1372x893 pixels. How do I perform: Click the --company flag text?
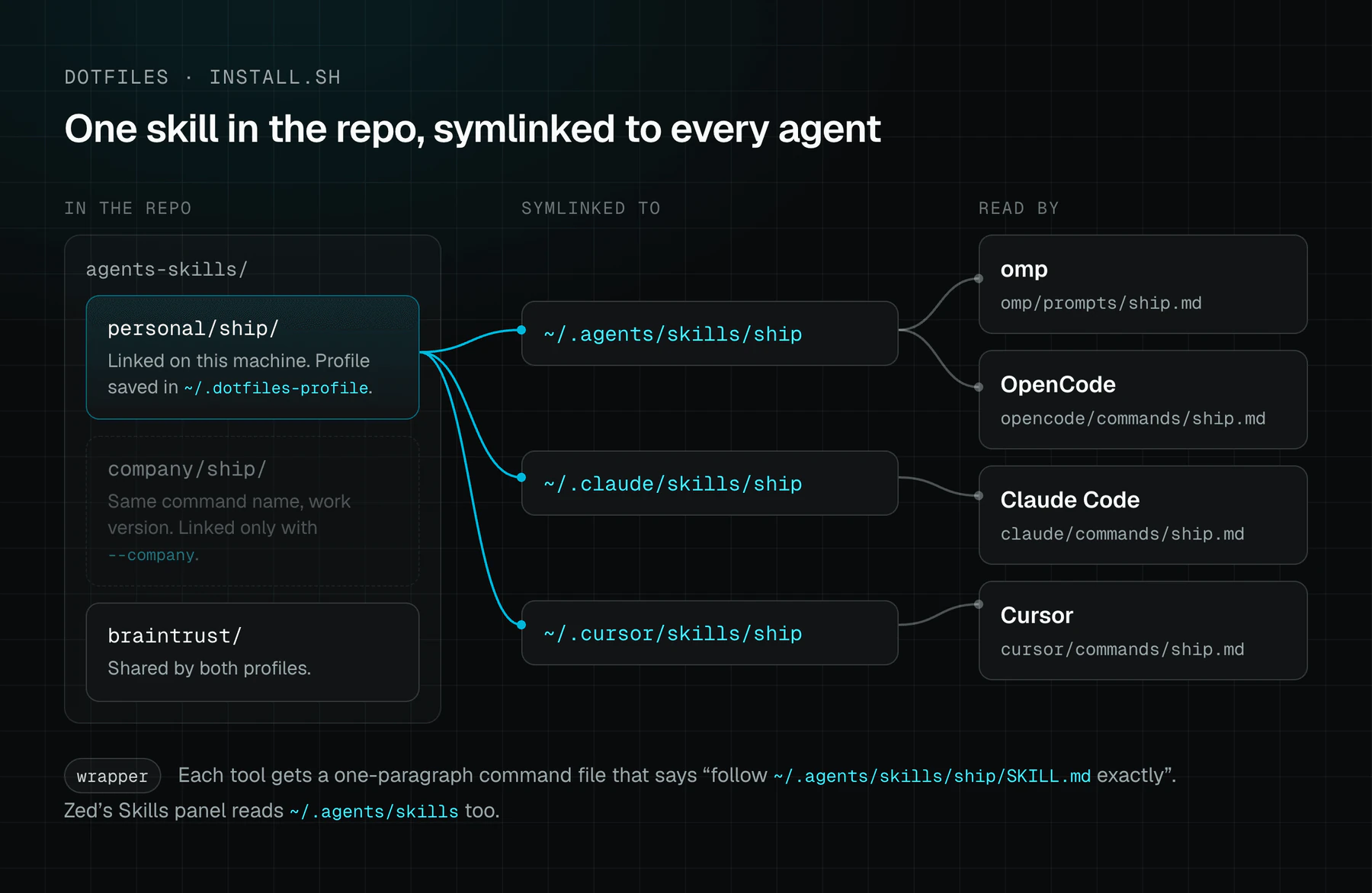(152, 555)
